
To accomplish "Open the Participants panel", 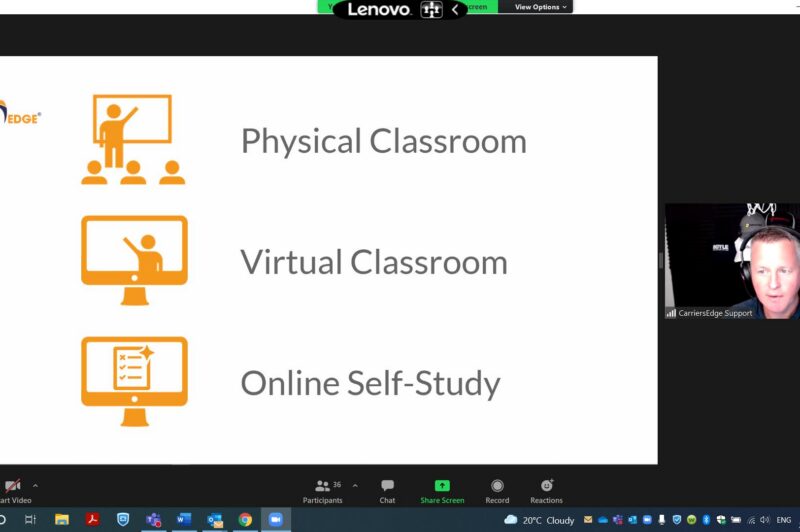I will pos(322,490).
